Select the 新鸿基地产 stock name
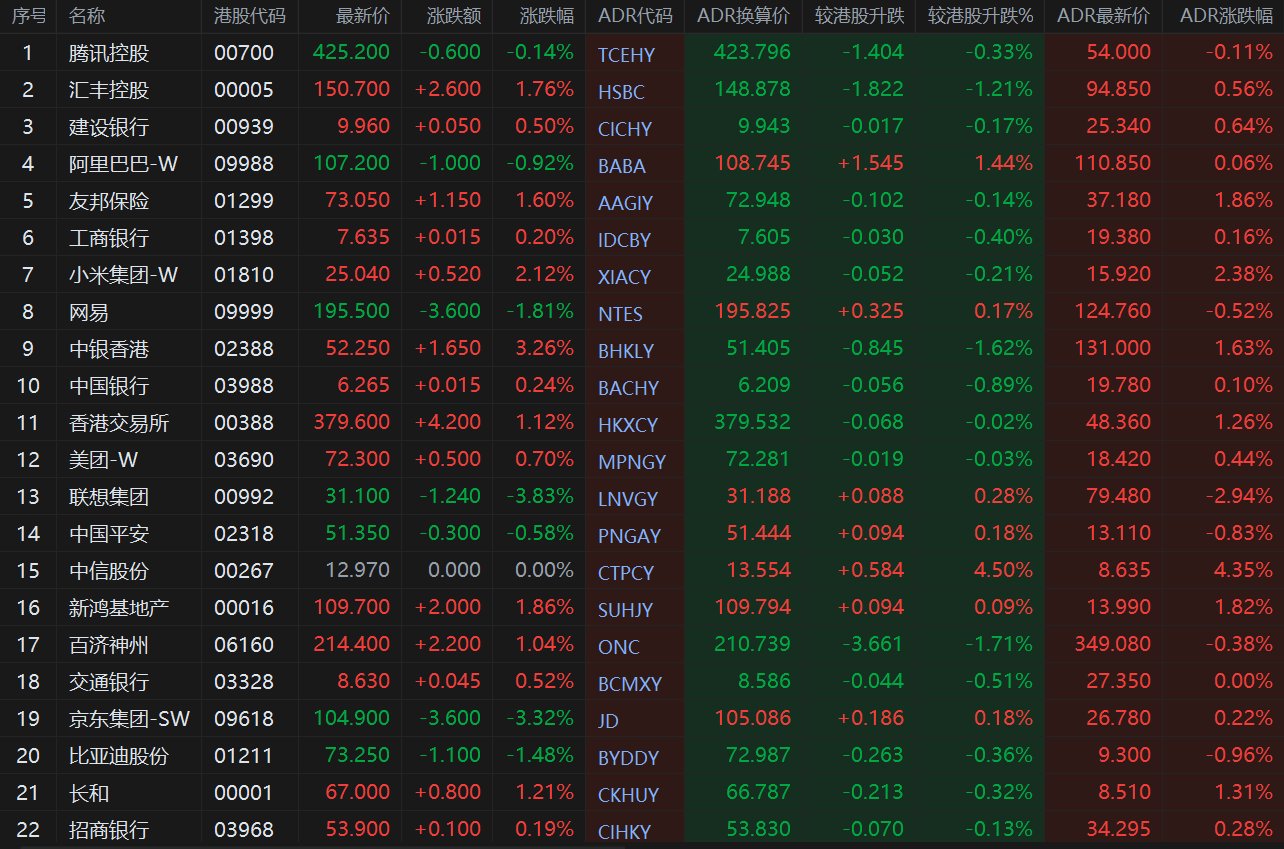This screenshot has width=1284, height=849. click(119, 608)
